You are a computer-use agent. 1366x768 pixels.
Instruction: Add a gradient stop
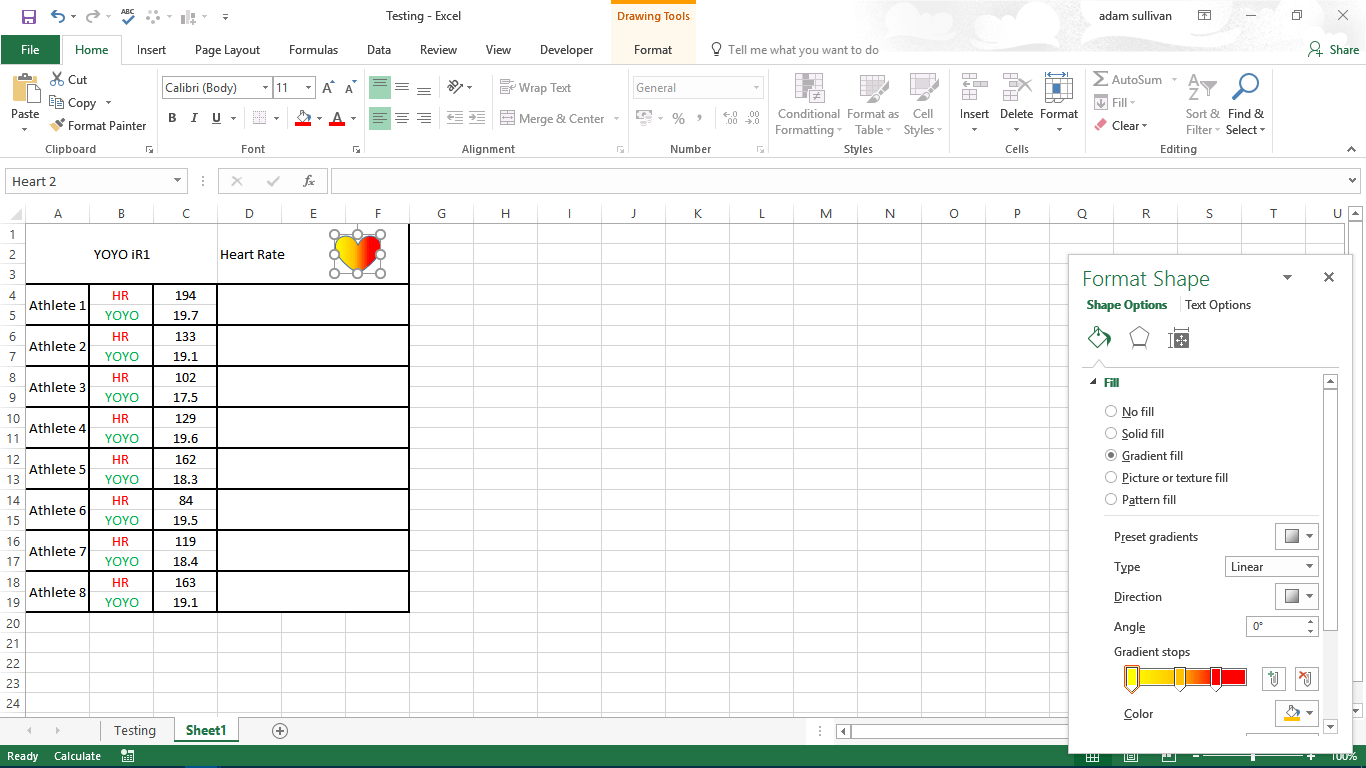pyautogui.click(x=1273, y=679)
